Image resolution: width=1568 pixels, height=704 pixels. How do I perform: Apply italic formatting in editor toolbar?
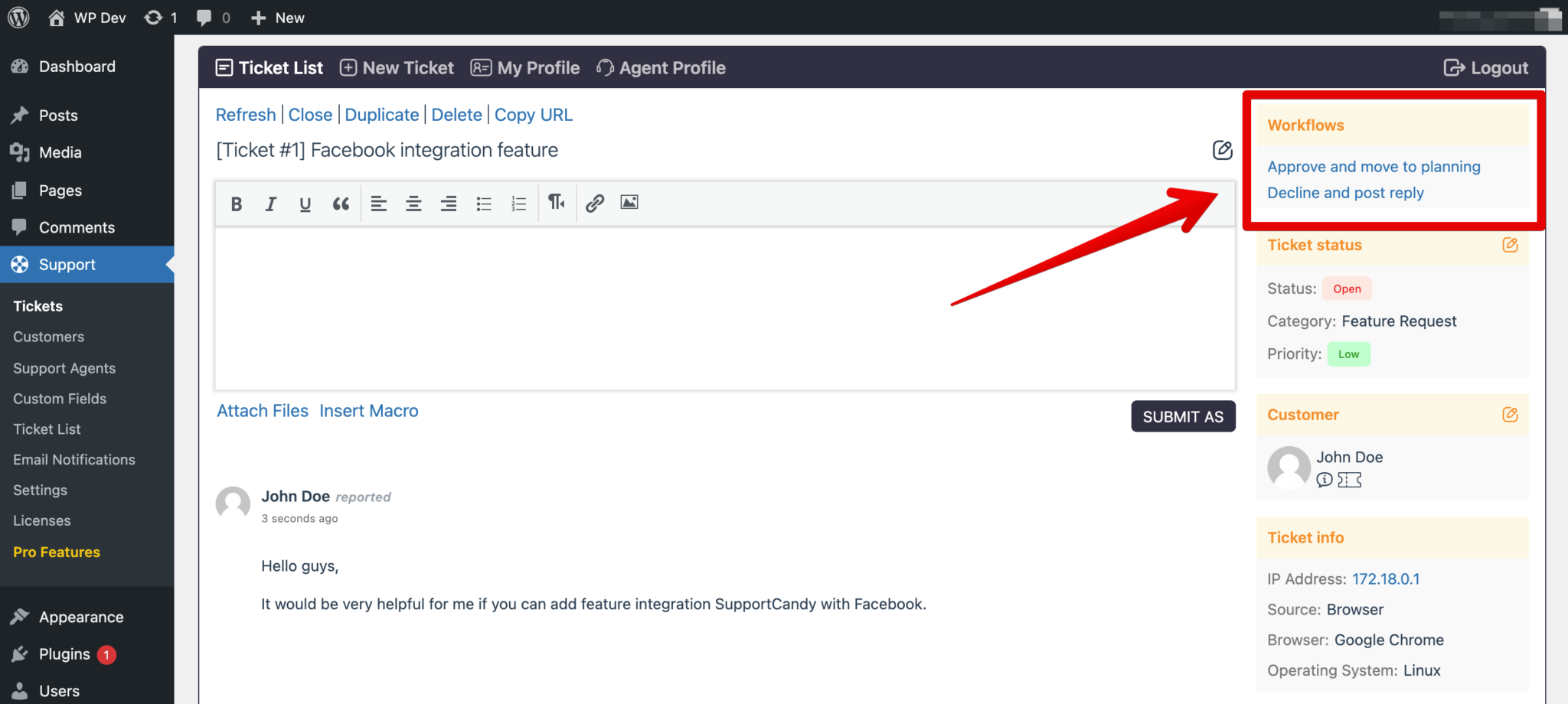[x=270, y=204]
